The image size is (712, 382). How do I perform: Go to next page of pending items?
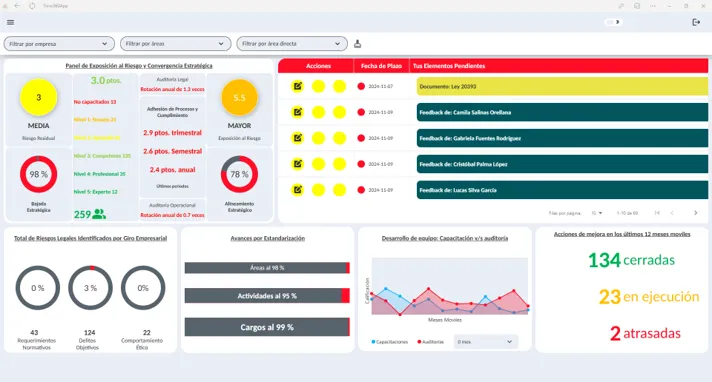(695, 213)
